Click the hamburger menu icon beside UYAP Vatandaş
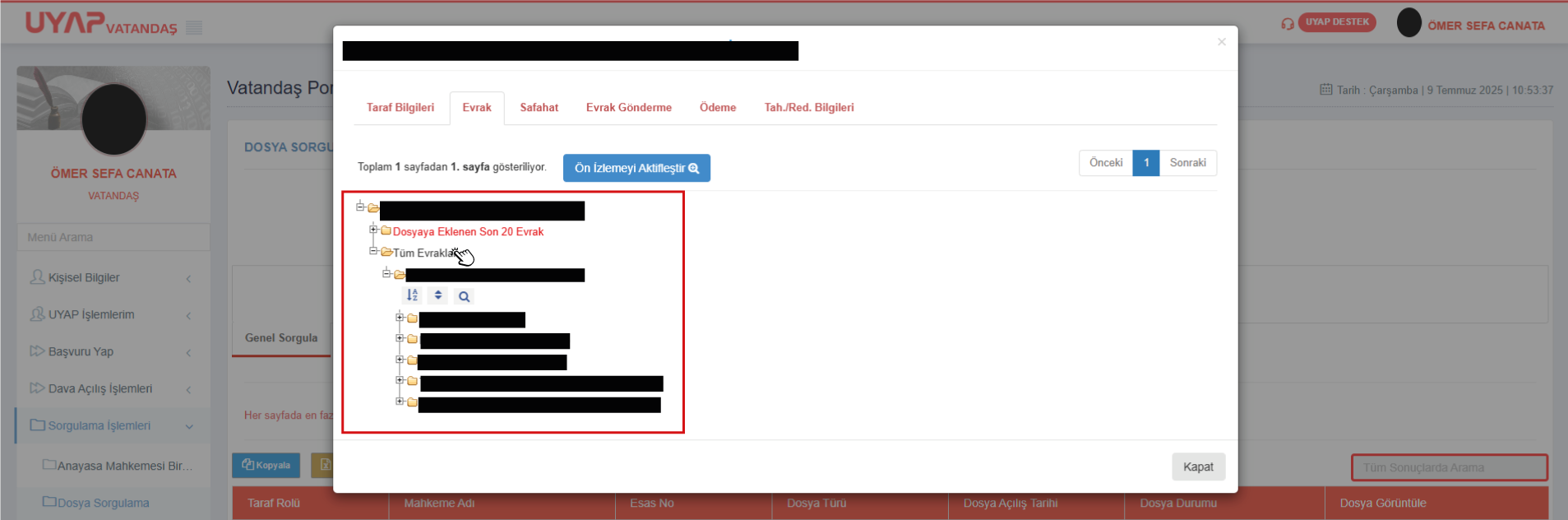The height and width of the screenshot is (520, 1568). pyautogui.click(x=194, y=28)
